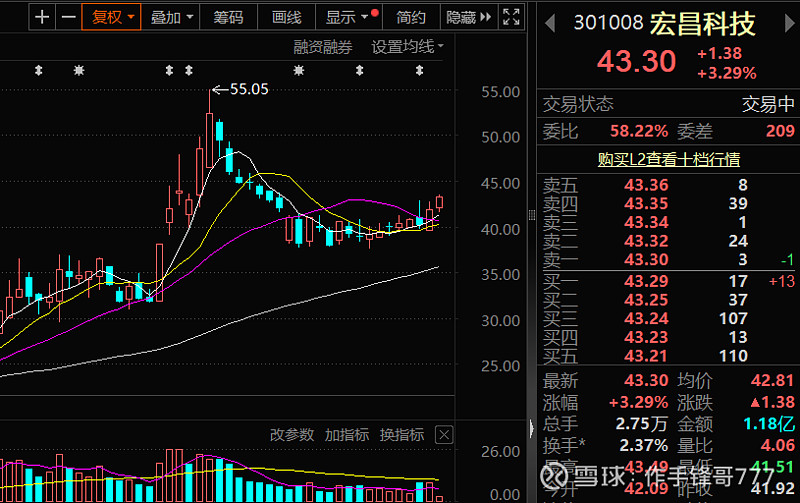This screenshot has width=800, height=503.
Task: Click the 买三 volume 107
Action: 733,319
